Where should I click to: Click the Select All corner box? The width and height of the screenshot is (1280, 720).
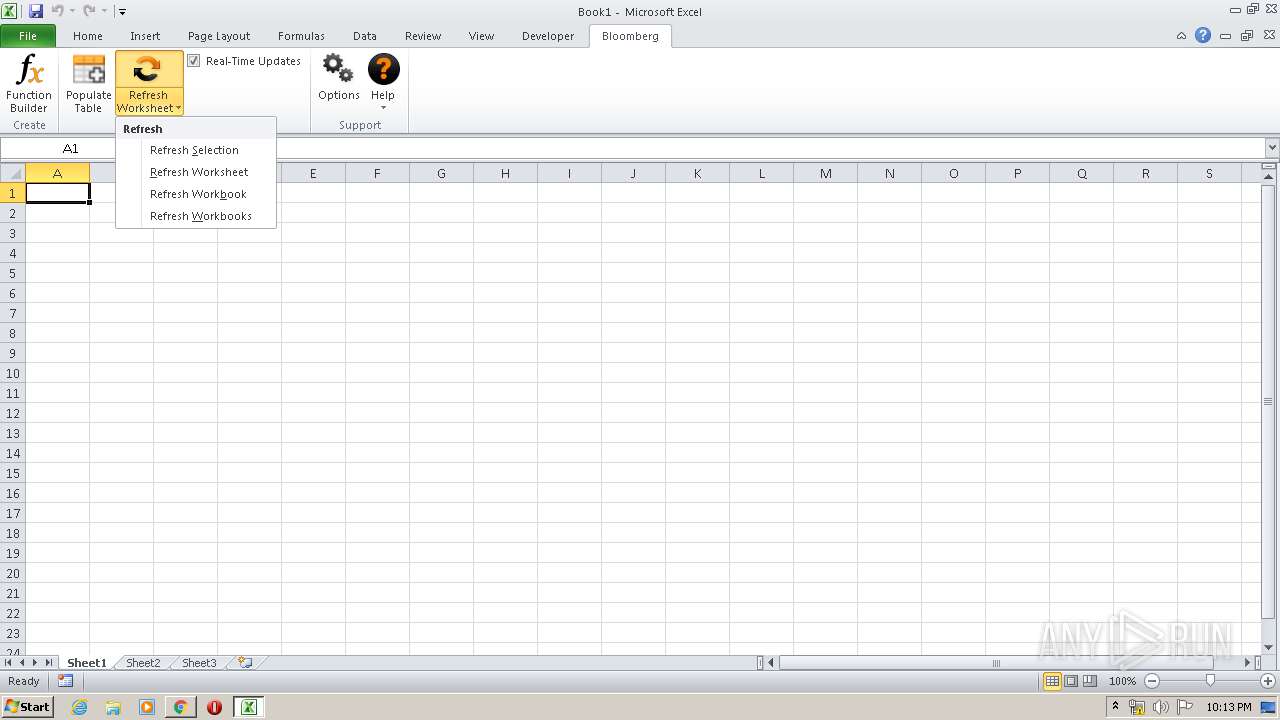(x=13, y=173)
